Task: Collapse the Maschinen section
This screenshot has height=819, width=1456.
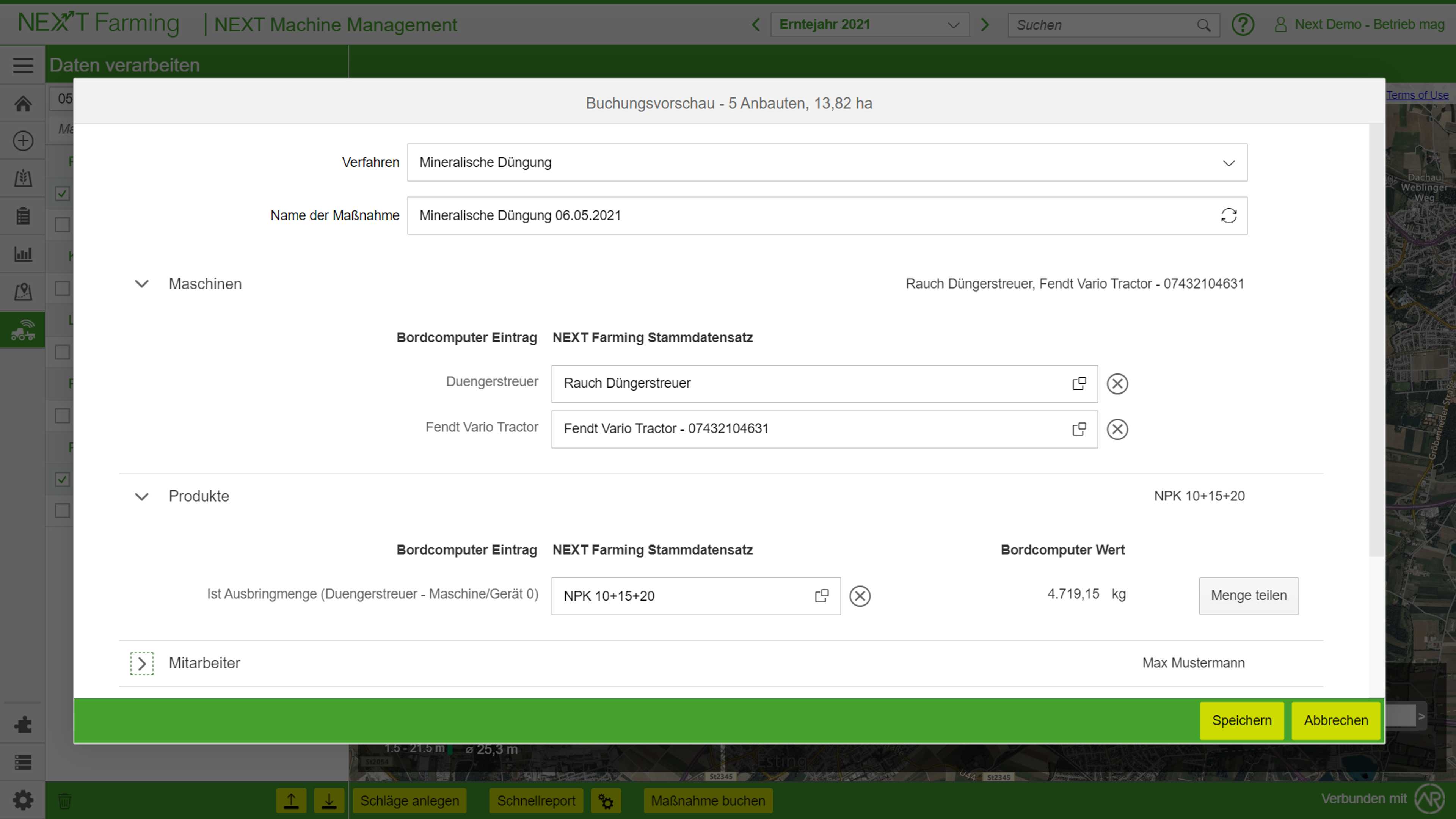Action: 142,284
